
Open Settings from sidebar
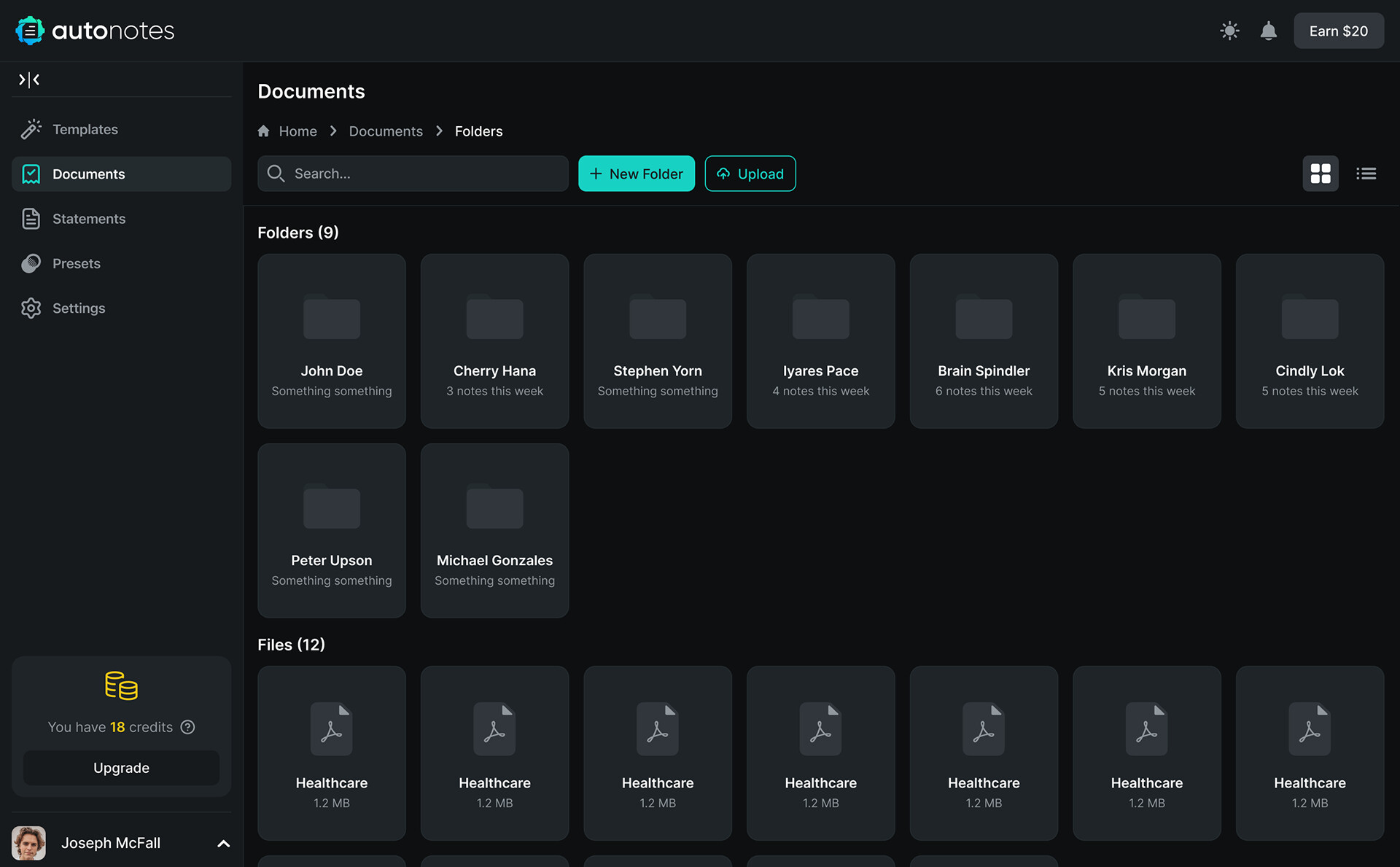78,308
